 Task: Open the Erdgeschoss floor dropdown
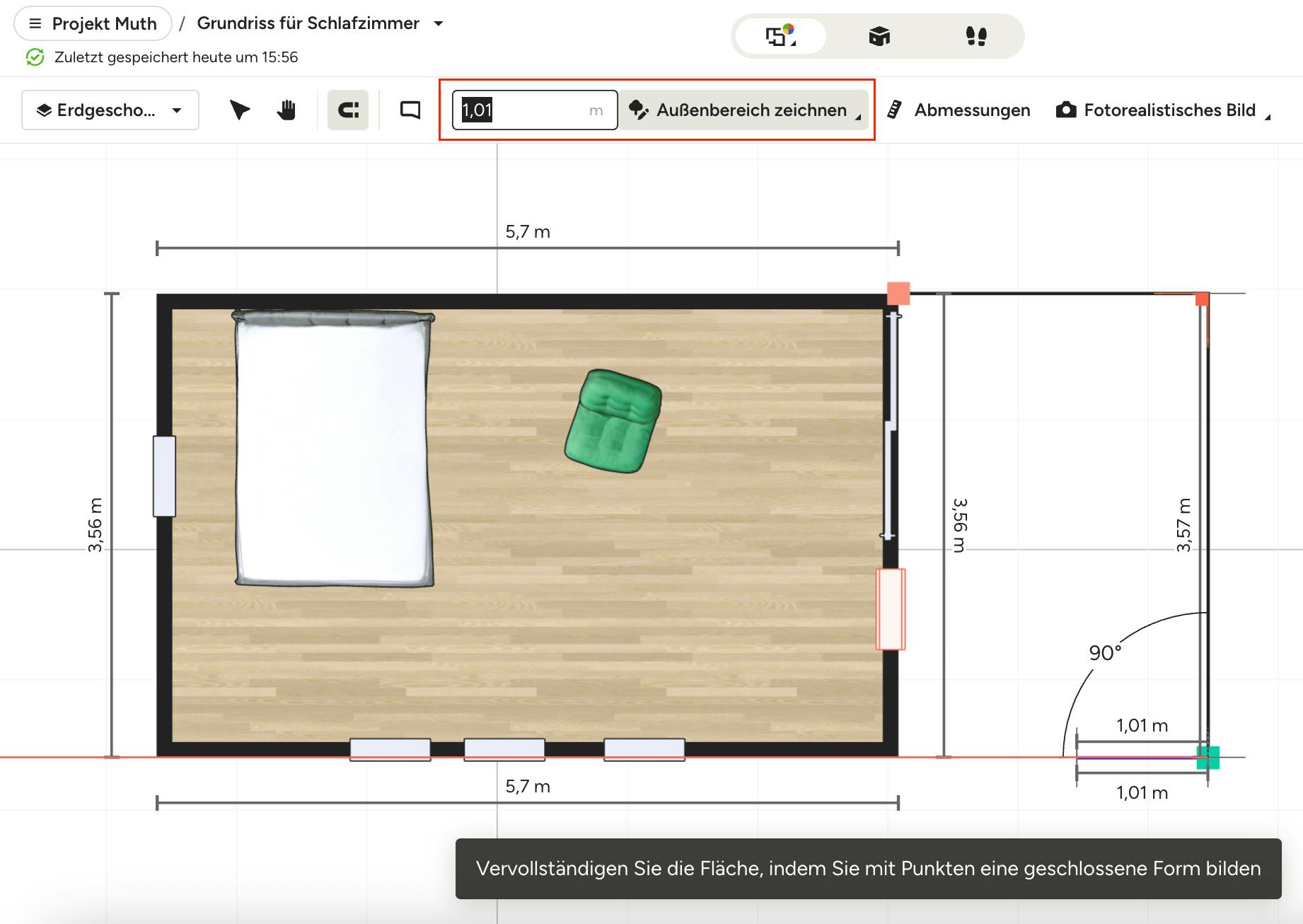pyautogui.click(x=110, y=110)
